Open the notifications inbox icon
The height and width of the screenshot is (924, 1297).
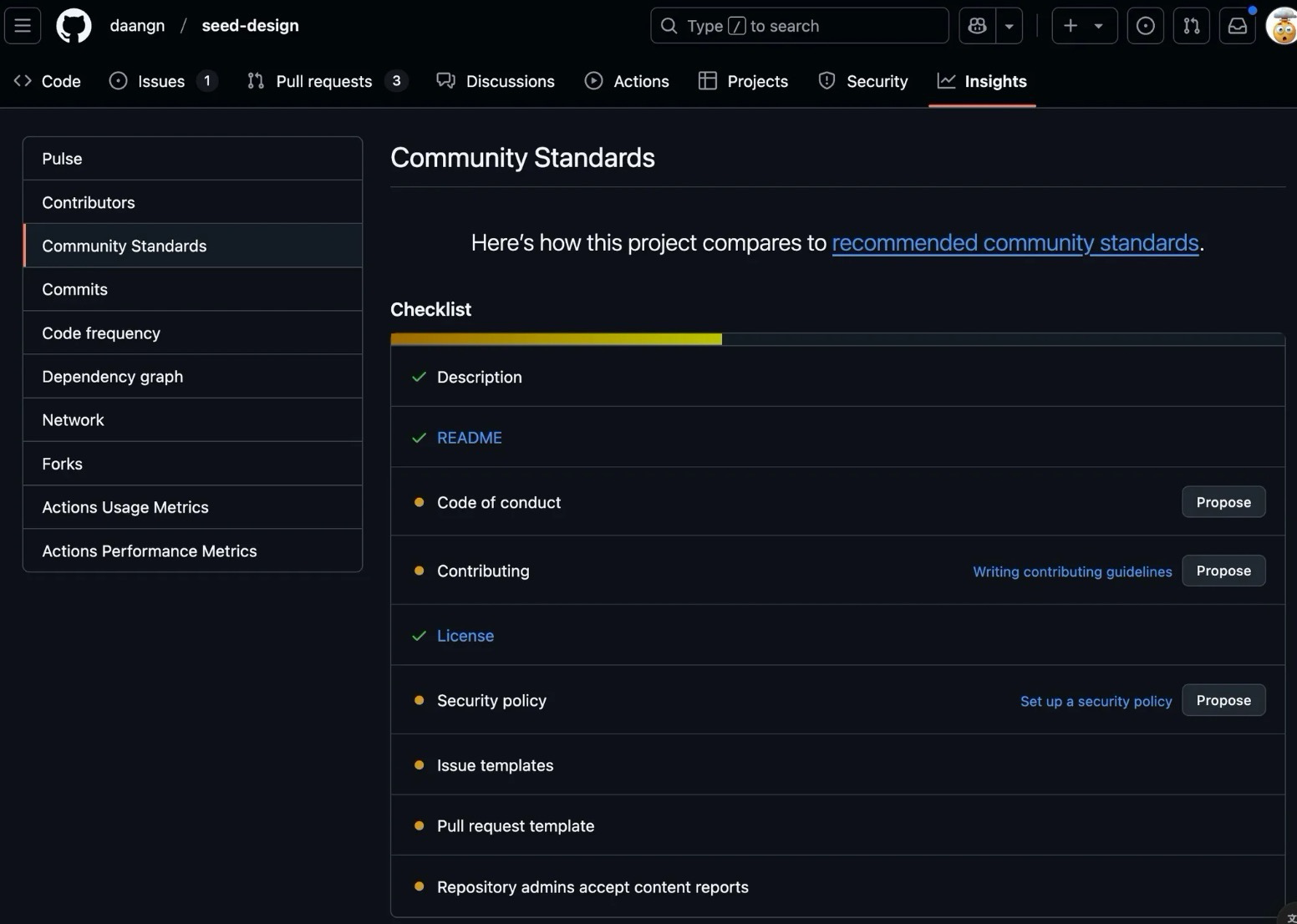(1237, 26)
